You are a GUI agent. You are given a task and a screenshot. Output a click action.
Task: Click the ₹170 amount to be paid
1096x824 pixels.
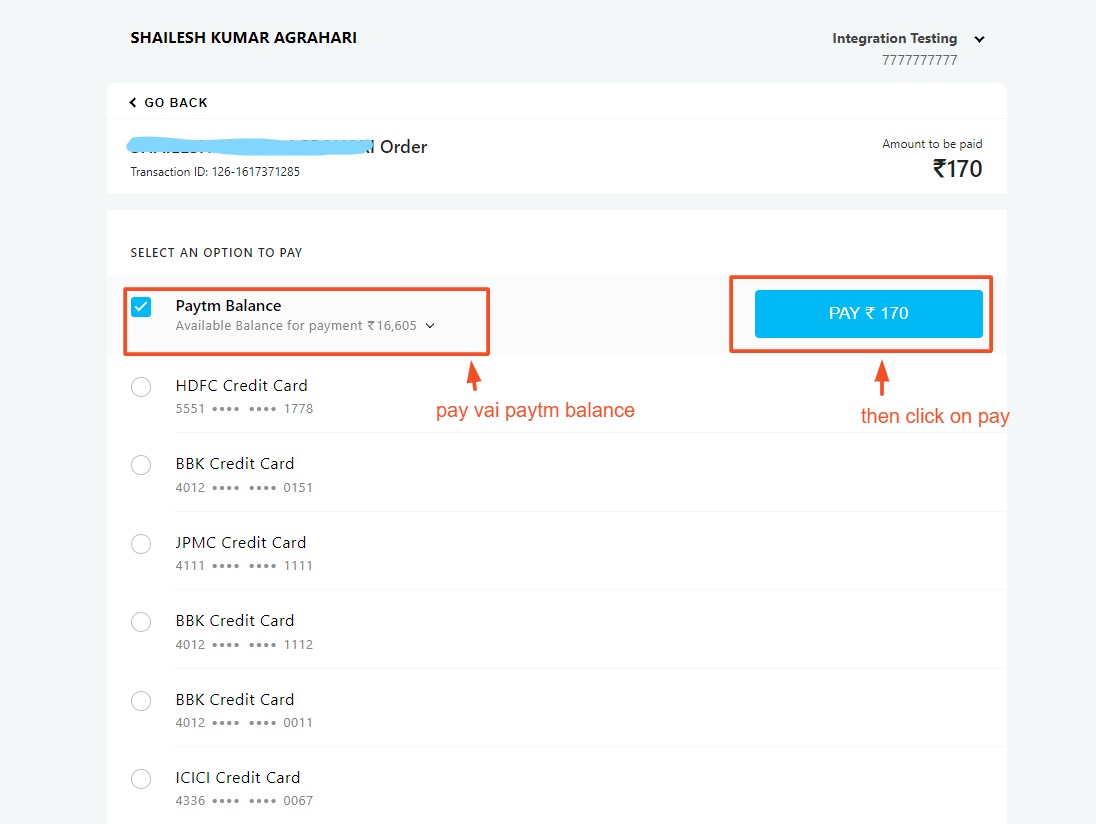pyautogui.click(x=957, y=168)
